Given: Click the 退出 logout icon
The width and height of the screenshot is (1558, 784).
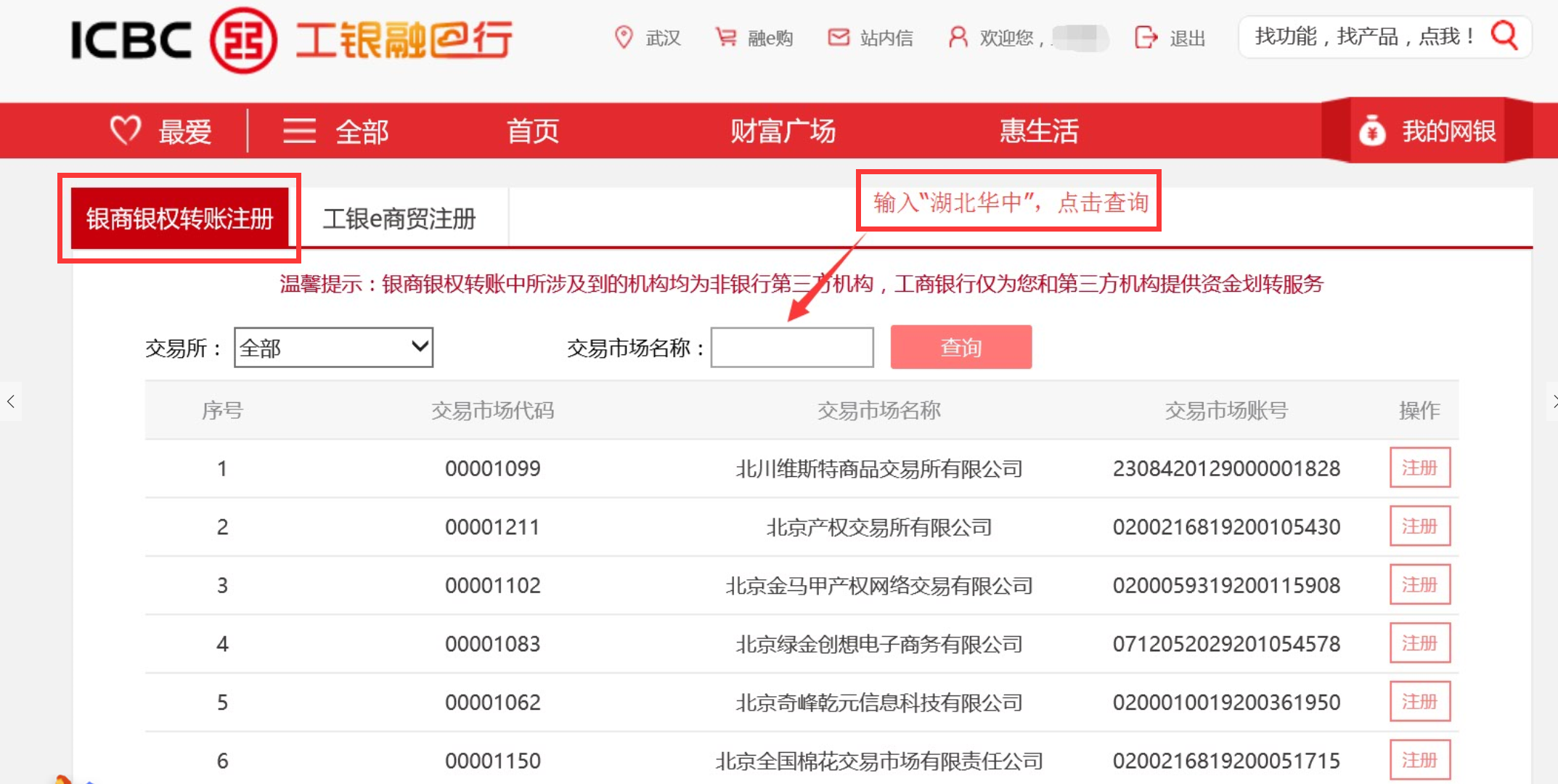Looking at the screenshot, I should [x=1146, y=37].
